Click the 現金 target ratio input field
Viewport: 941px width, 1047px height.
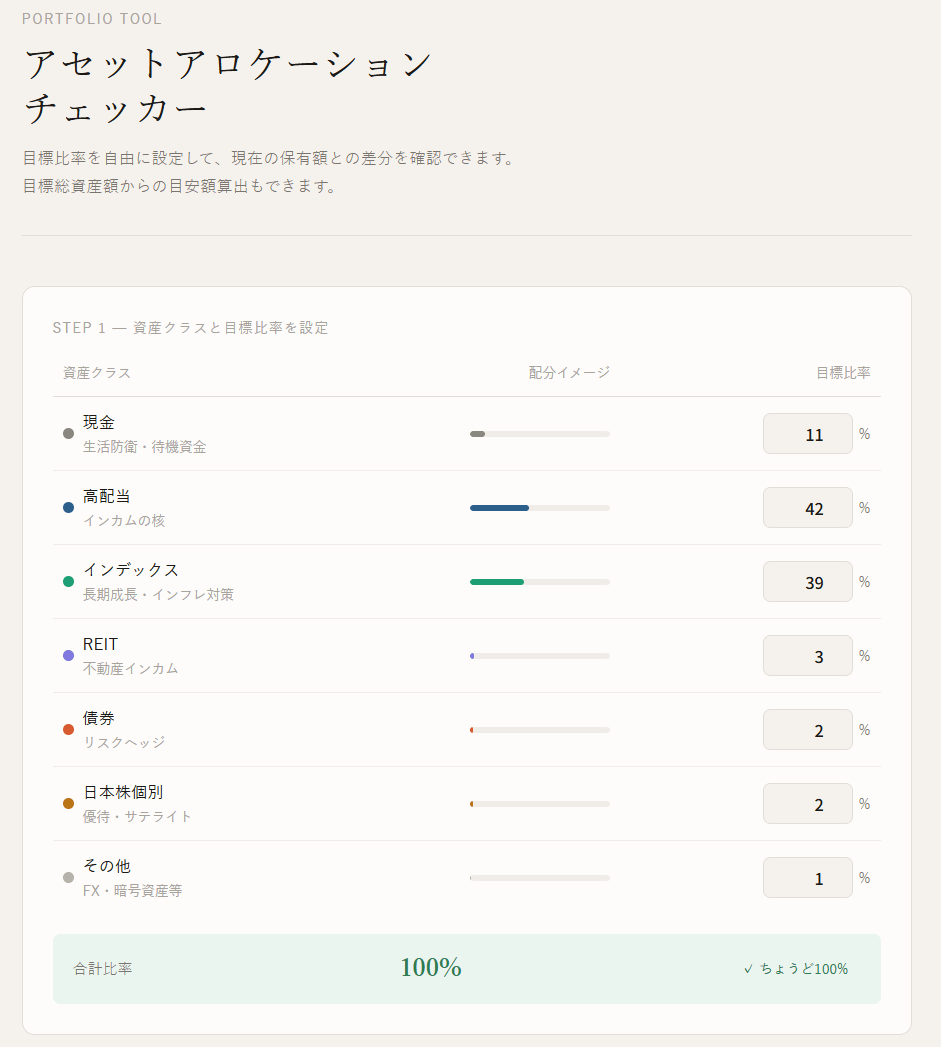tap(807, 434)
